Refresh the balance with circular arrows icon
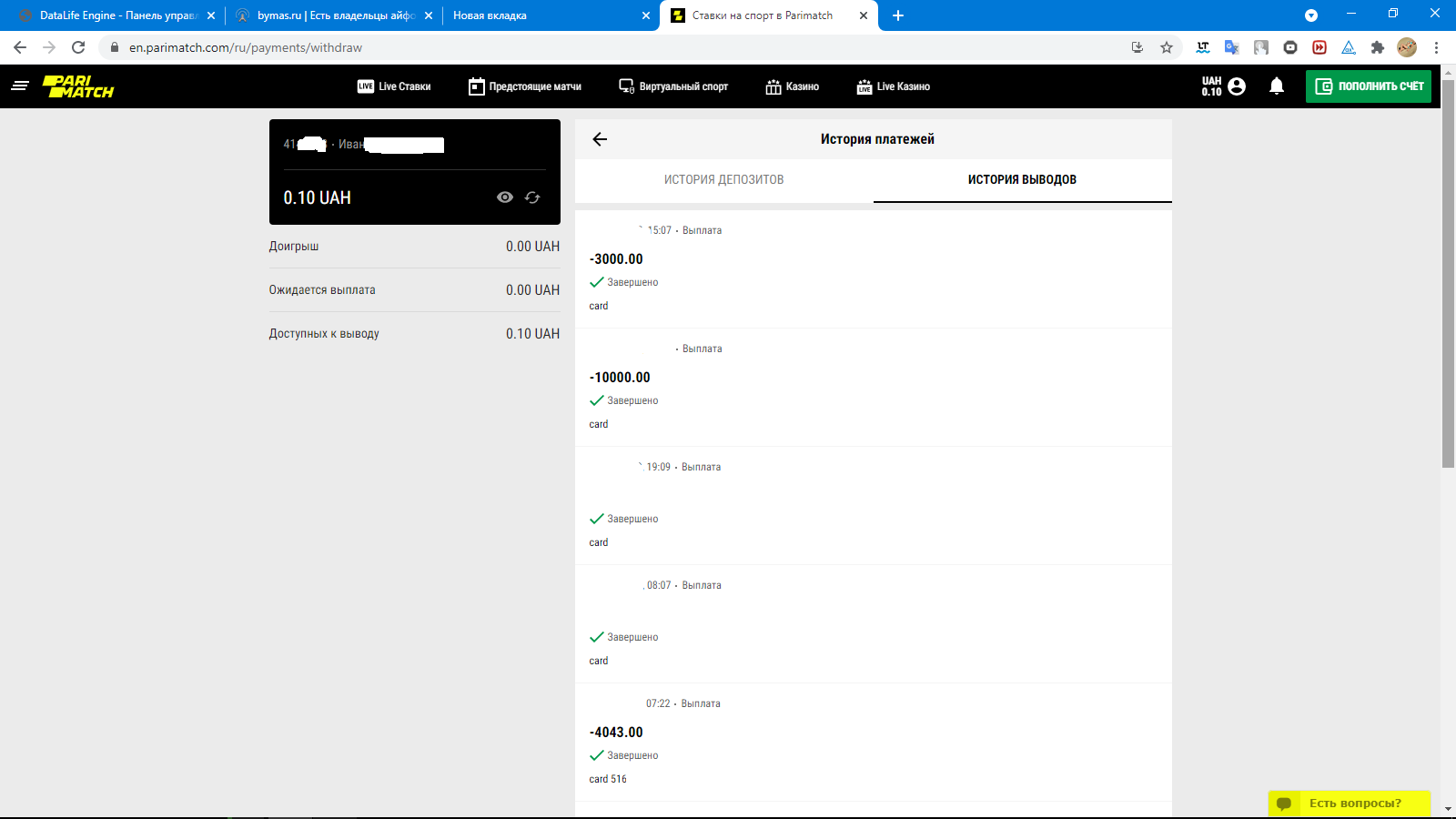 [532, 197]
